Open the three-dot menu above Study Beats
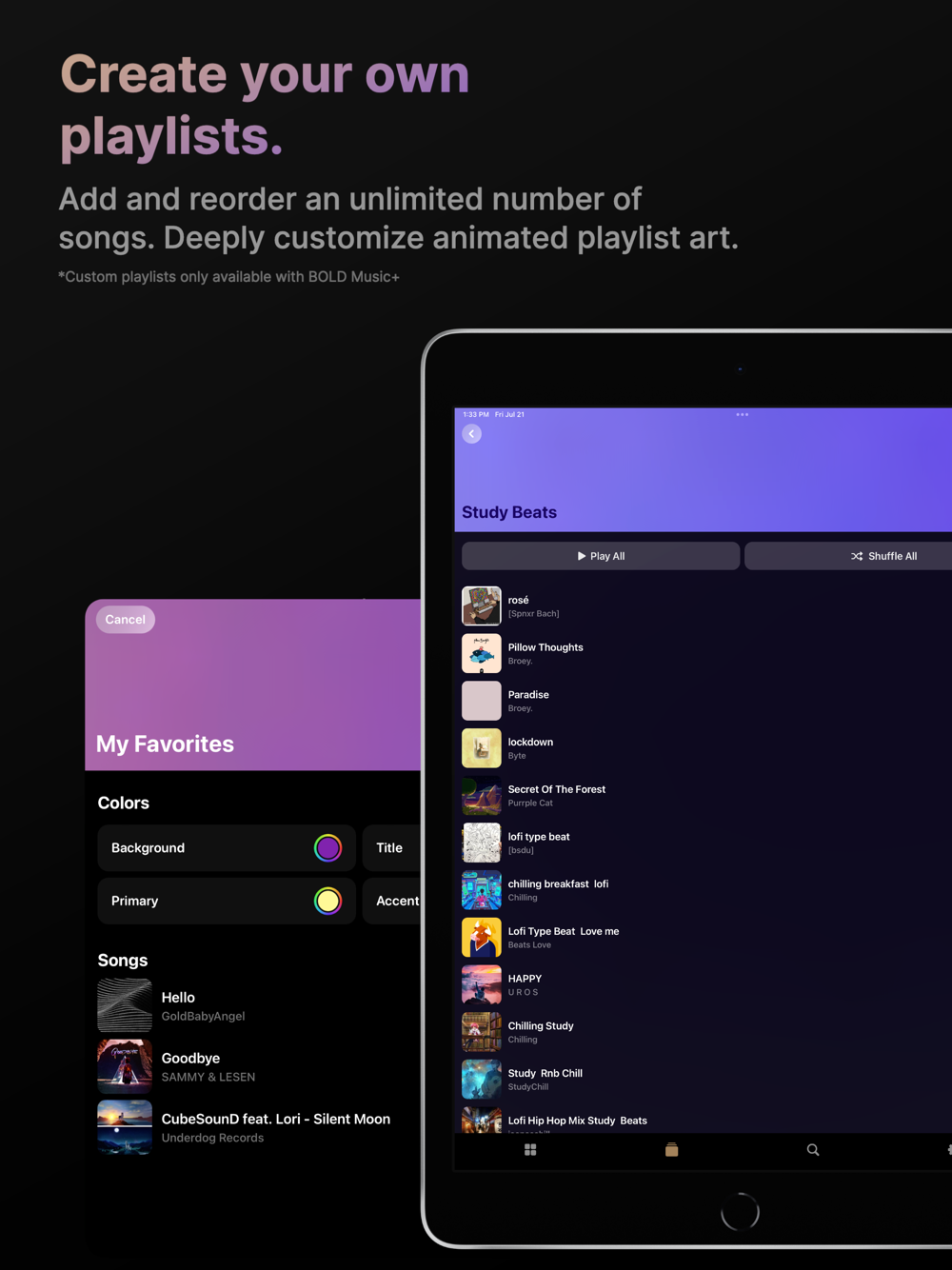The image size is (952, 1270). coord(743,415)
